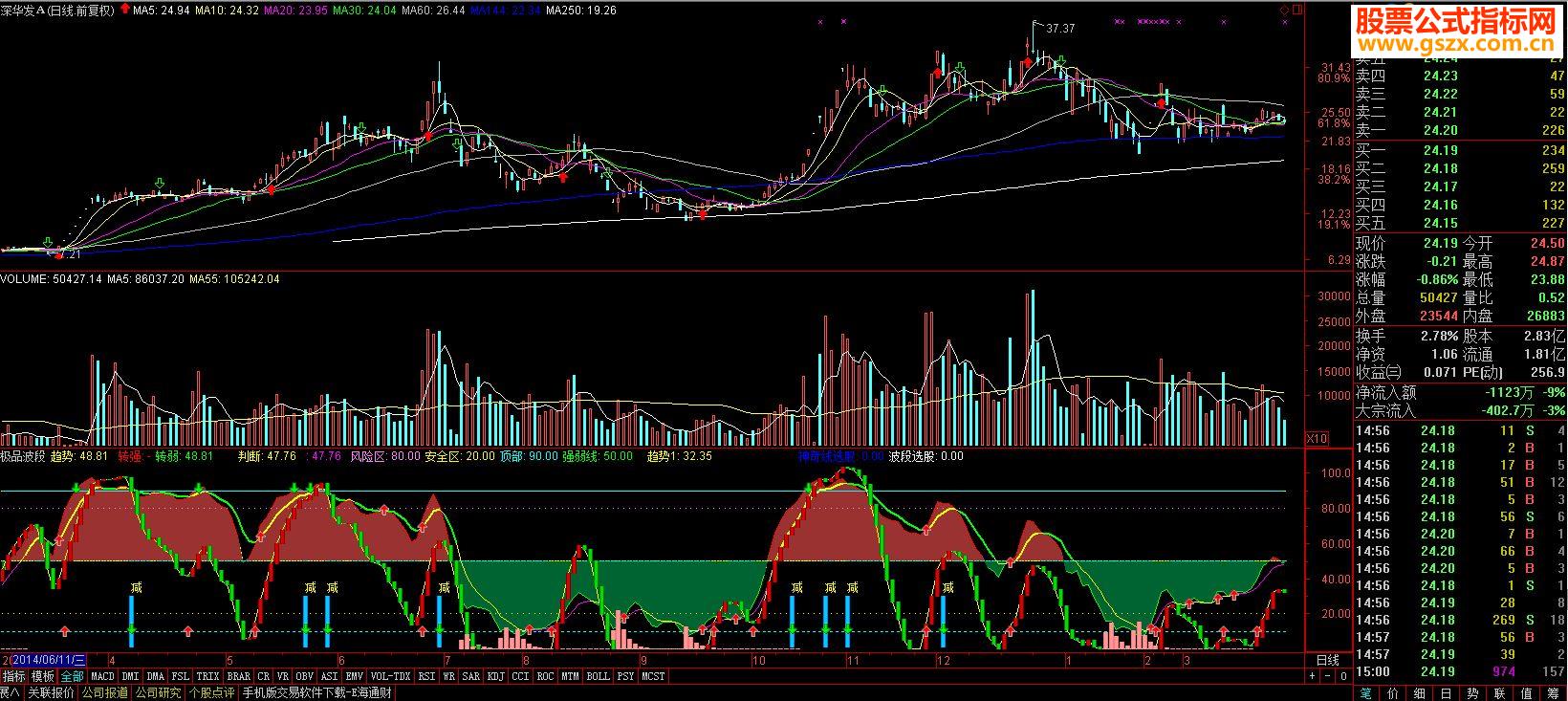Screen dimensions: 1568x701
Task: Switch indicator to VOL-TDX
Action: click(x=390, y=676)
